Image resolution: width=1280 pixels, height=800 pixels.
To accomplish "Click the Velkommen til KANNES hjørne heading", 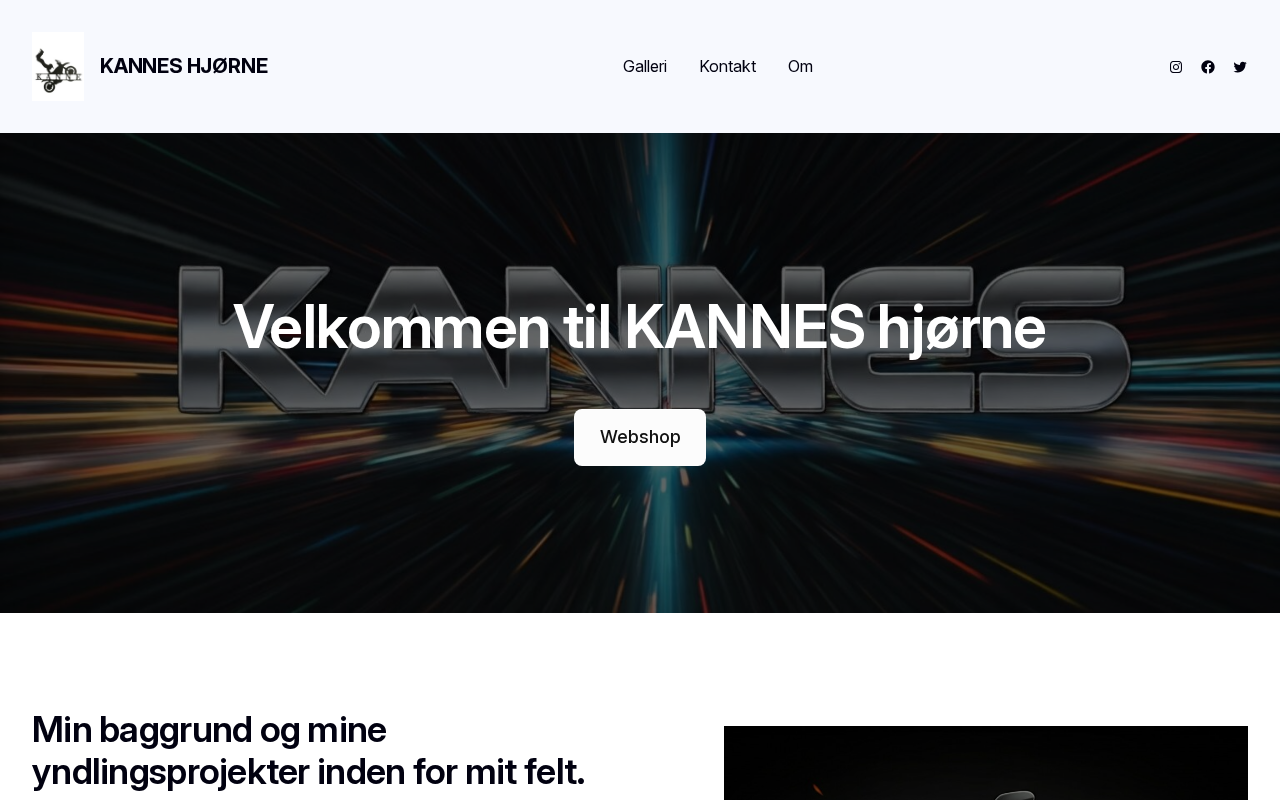I will [640, 327].
